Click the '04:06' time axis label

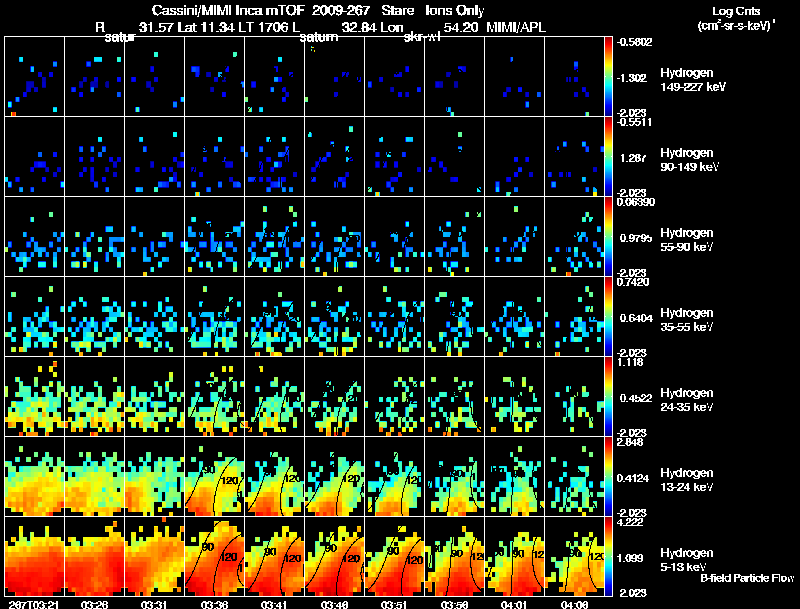coord(574,604)
